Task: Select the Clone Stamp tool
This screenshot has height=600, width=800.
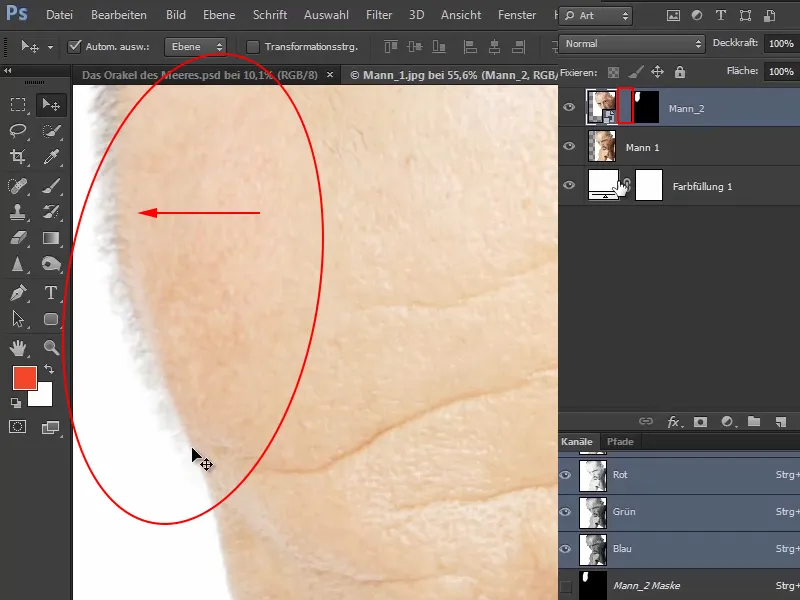Action: pos(18,212)
